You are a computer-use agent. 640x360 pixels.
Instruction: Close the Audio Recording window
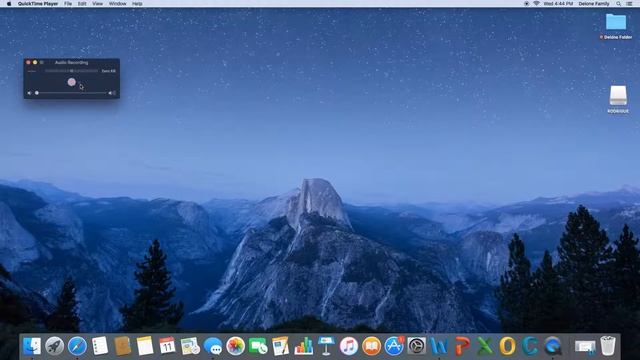tap(28, 62)
